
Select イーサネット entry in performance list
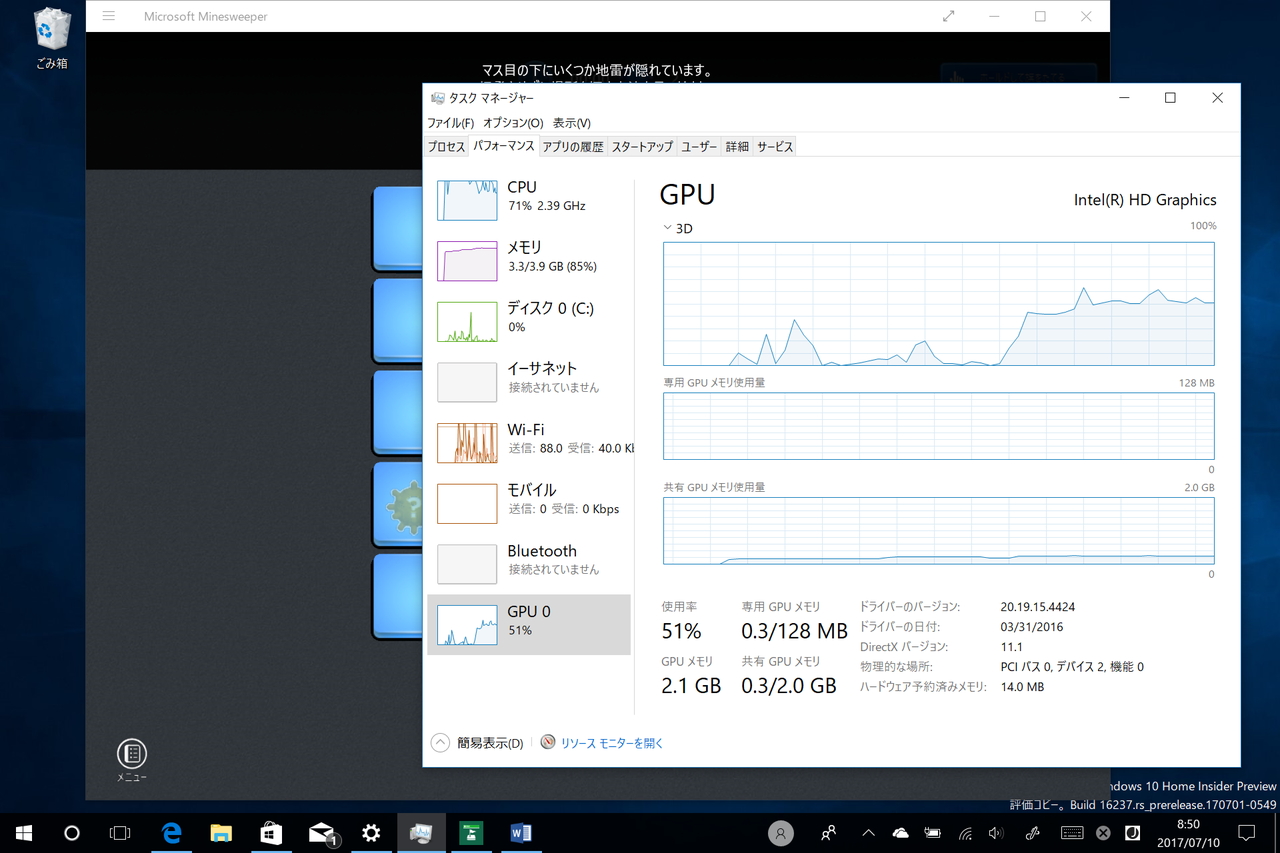tap(529, 381)
